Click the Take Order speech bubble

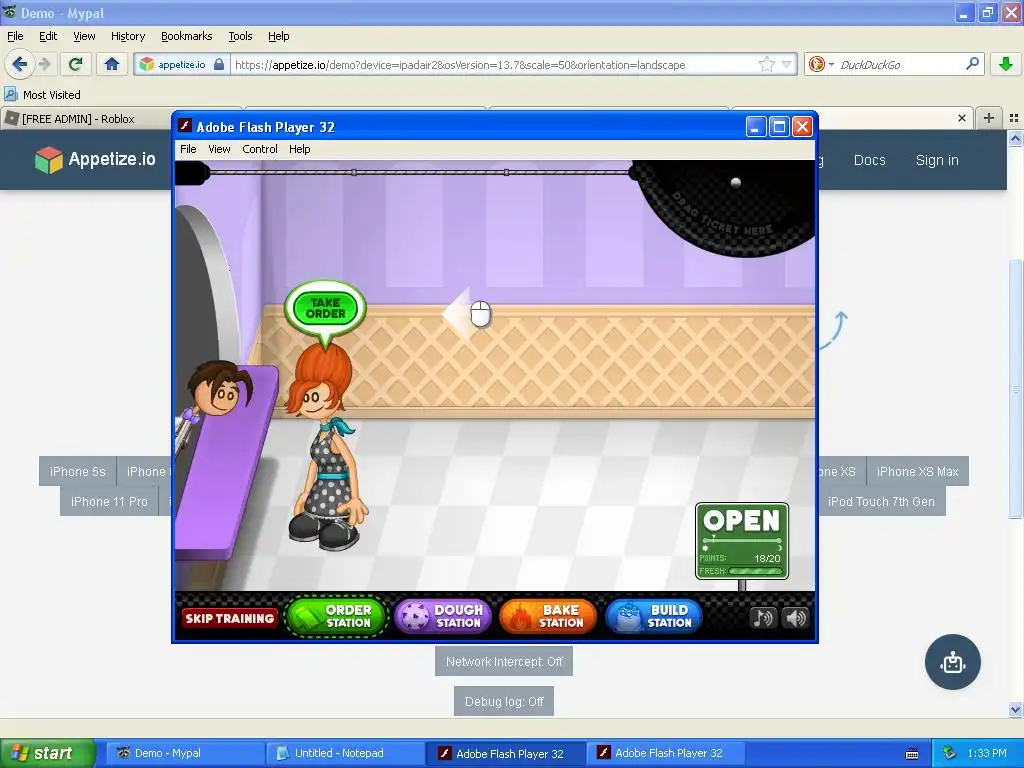(325, 308)
